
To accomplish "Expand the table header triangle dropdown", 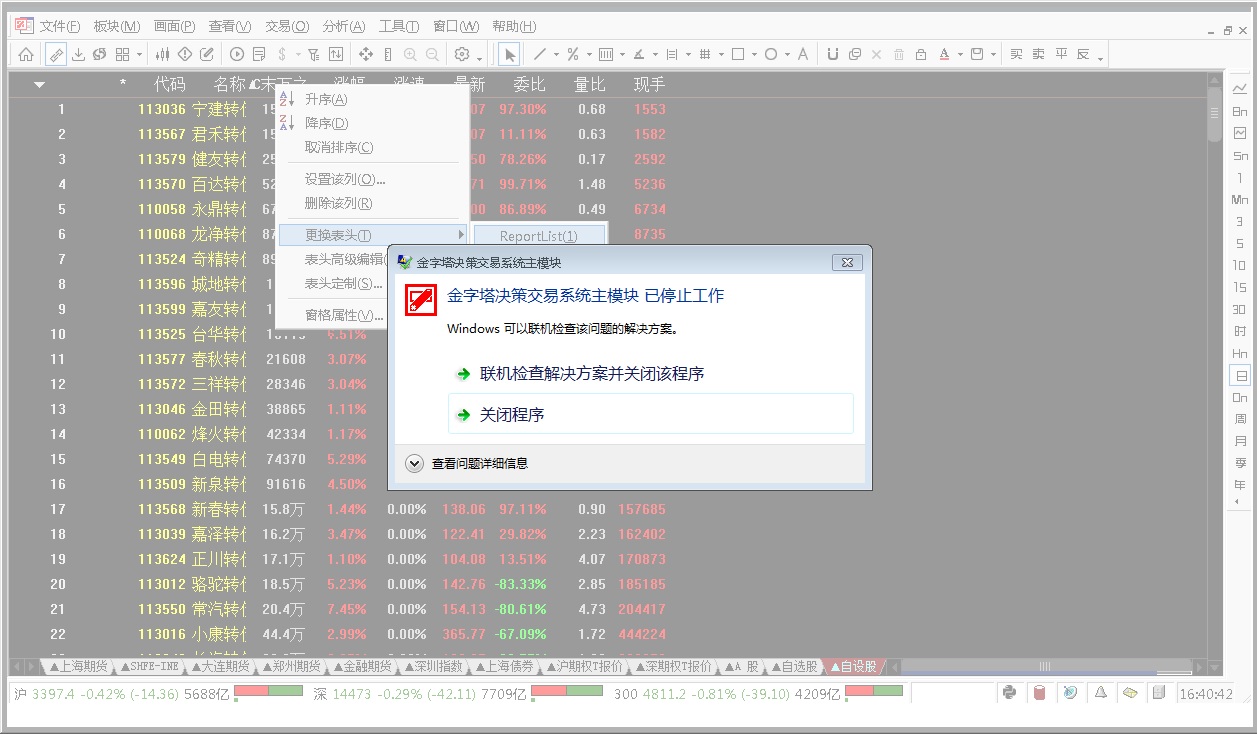I will coord(39,85).
